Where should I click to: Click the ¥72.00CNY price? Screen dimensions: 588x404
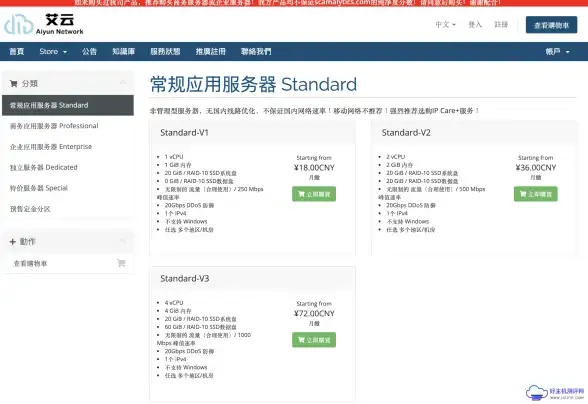click(x=314, y=313)
